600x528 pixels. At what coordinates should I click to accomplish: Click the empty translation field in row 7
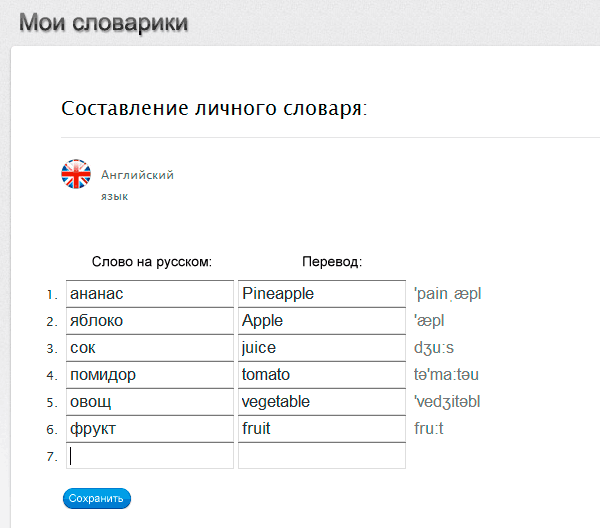[x=321, y=456]
